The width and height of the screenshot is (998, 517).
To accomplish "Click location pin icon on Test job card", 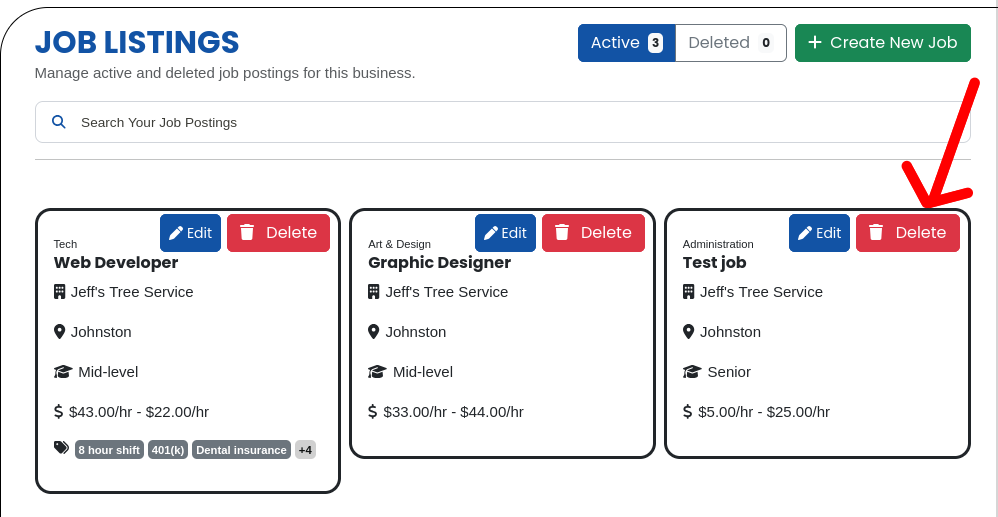I will tap(688, 332).
